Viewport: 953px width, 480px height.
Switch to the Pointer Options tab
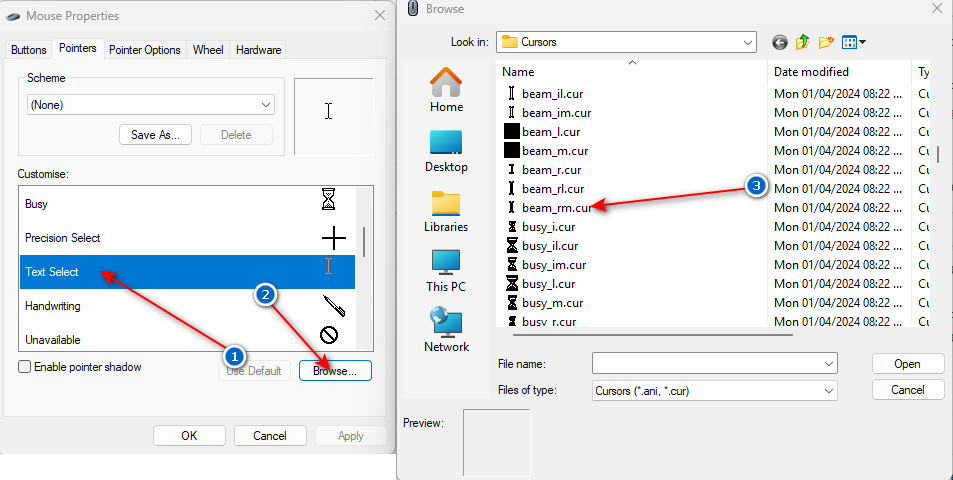point(145,50)
